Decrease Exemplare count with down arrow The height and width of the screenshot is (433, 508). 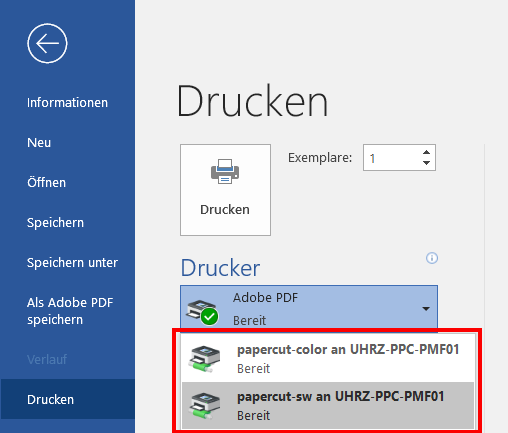pyautogui.click(x=426, y=163)
